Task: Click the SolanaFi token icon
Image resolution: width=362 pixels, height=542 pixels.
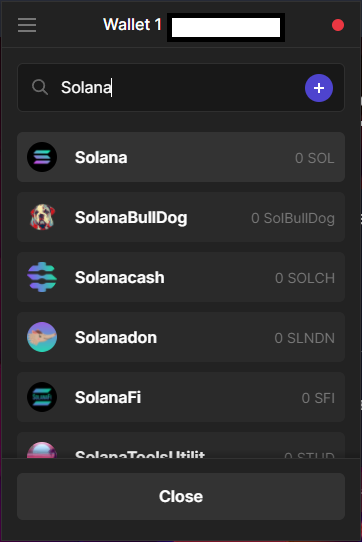Action: [x=42, y=397]
